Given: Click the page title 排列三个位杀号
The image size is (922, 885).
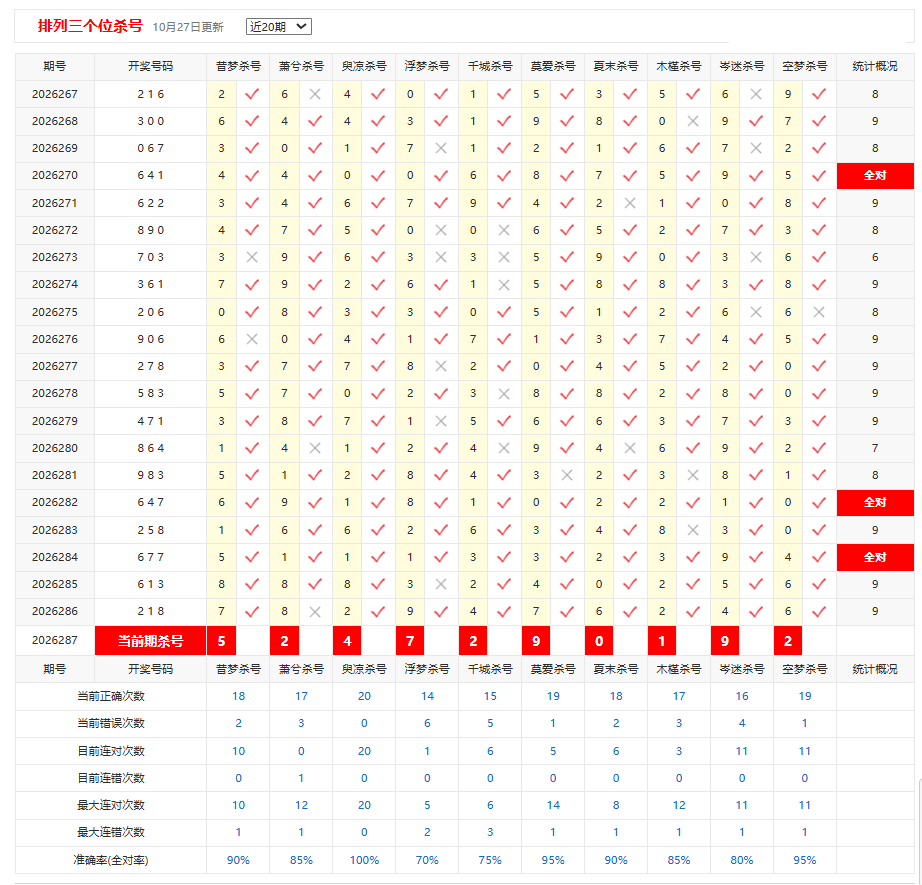Looking at the screenshot, I should click(90, 26).
